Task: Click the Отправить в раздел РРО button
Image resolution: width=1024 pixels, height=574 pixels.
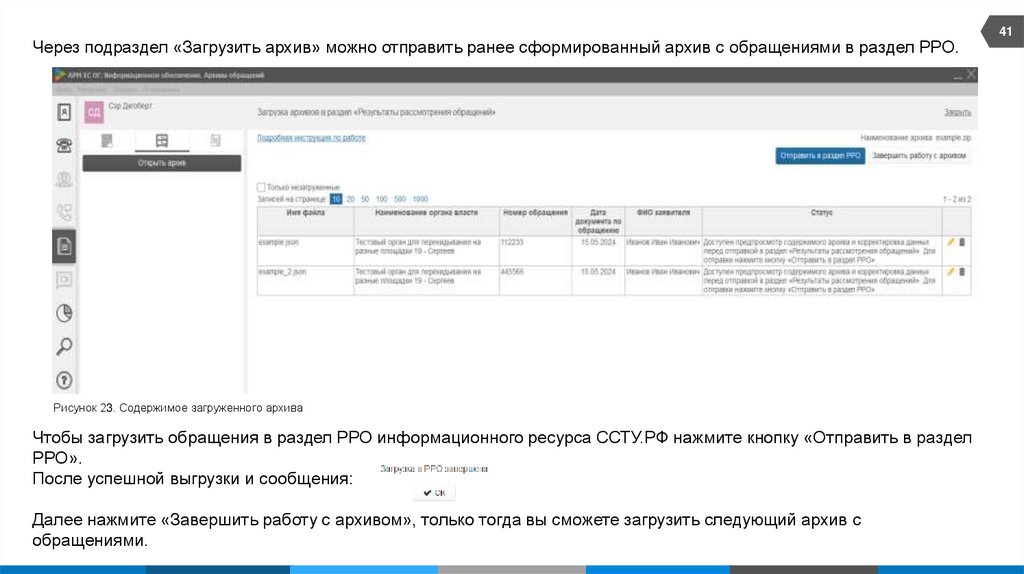Action: point(820,156)
